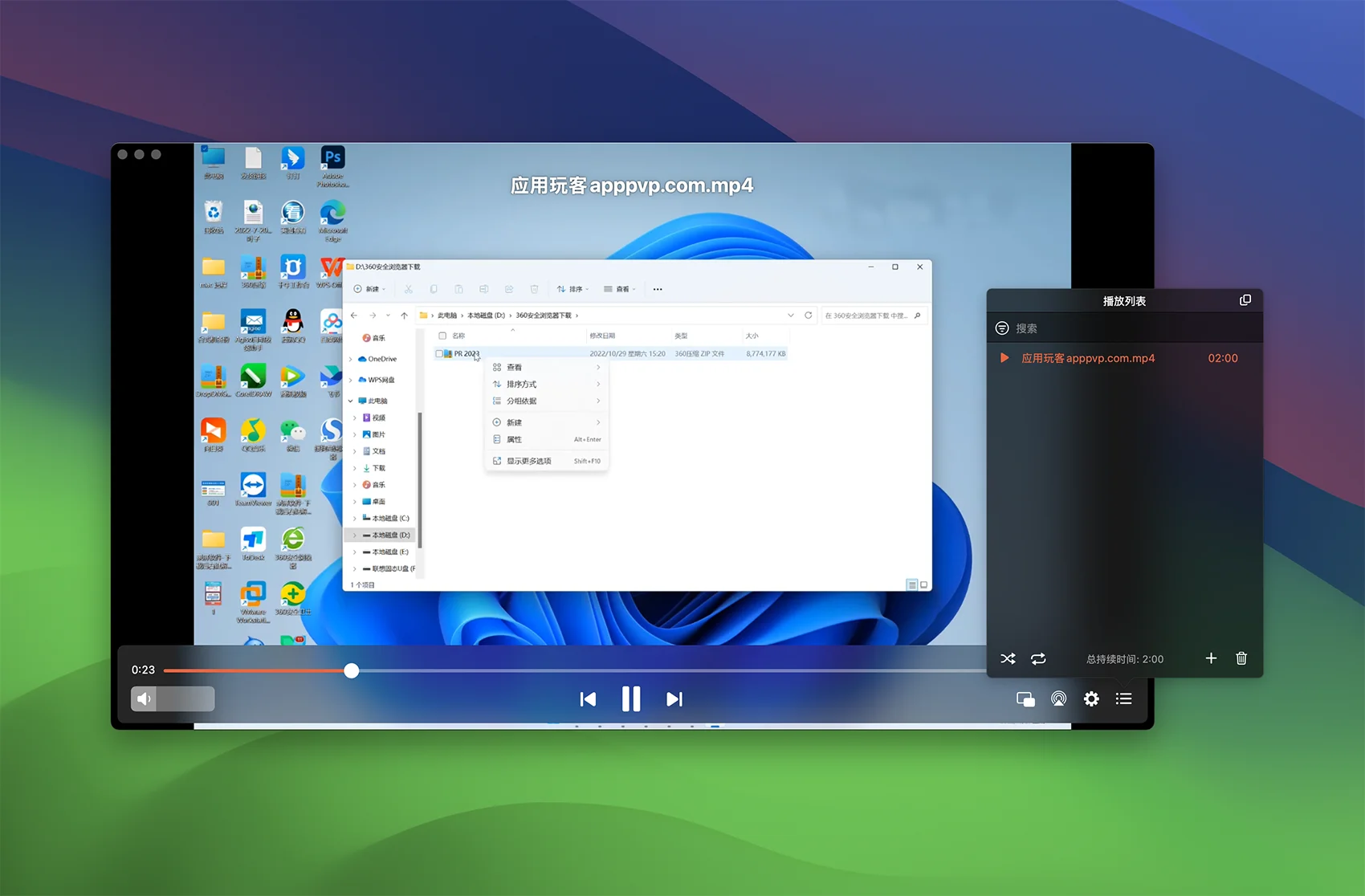Click the 本地磁盘 (D:) breadcrumb in address bar
This screenshot has width=1365, height=896.
[x=487, y=316]
